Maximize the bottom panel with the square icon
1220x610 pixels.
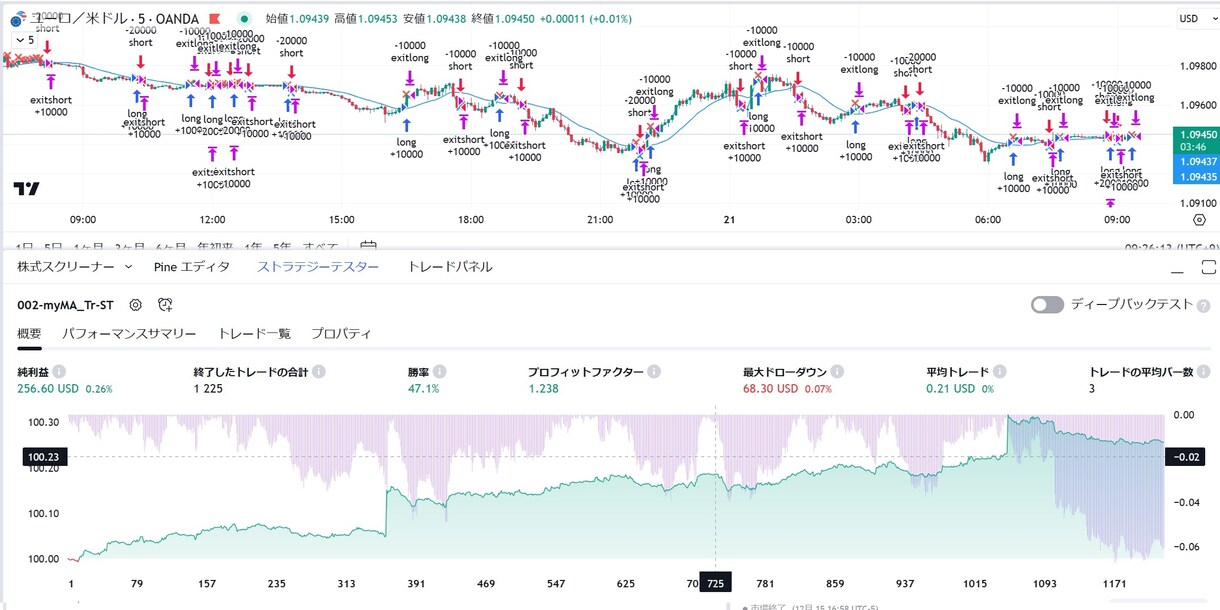point(1207,268)
